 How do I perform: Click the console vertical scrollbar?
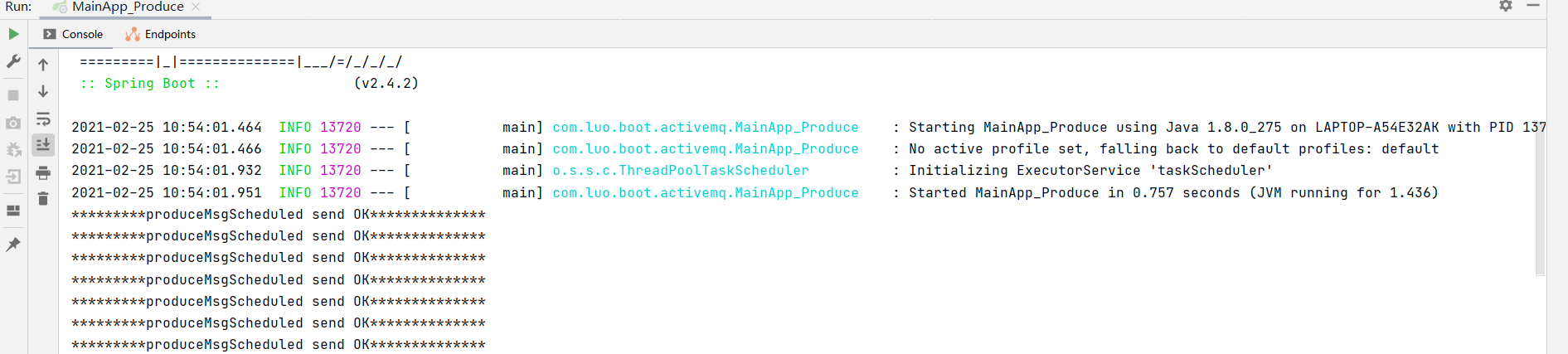[1540, 199]
